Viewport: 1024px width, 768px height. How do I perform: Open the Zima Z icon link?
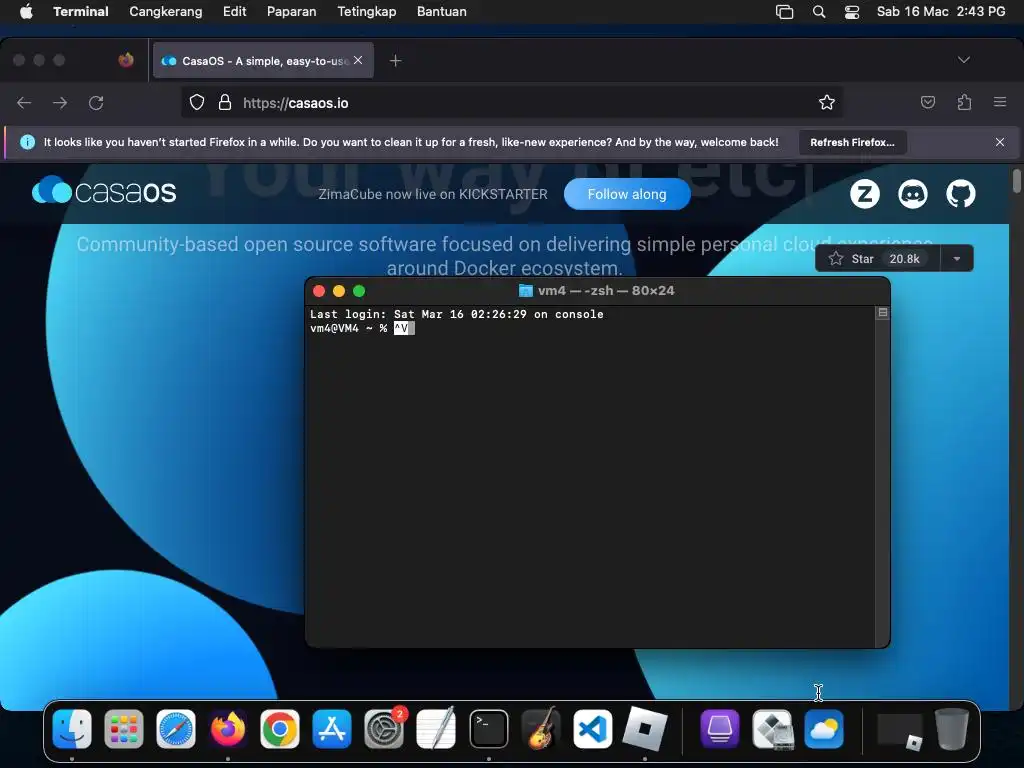(865, 194)
